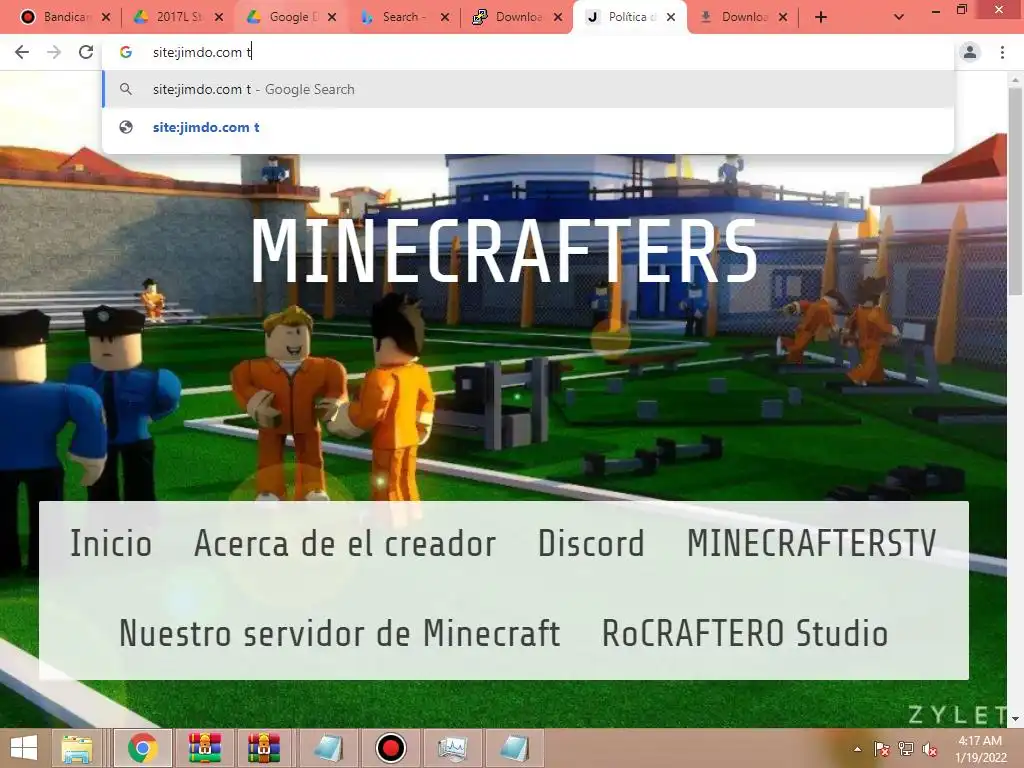Open the Bandicam recorder taskbar icon
Image resolution: width=1024 pixels, height=768 pixels.
tap(391, 748)
